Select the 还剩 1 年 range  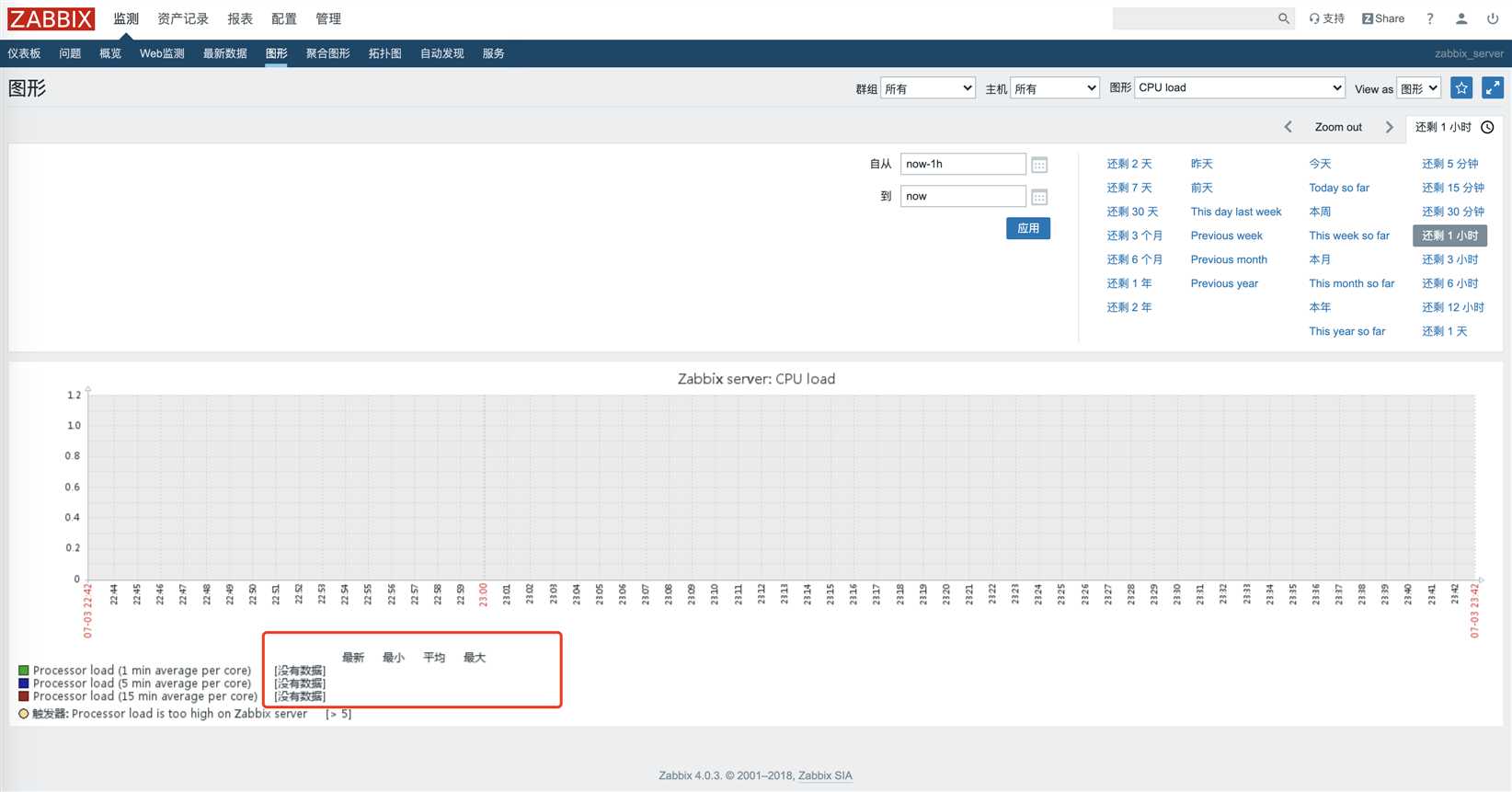1129,283
